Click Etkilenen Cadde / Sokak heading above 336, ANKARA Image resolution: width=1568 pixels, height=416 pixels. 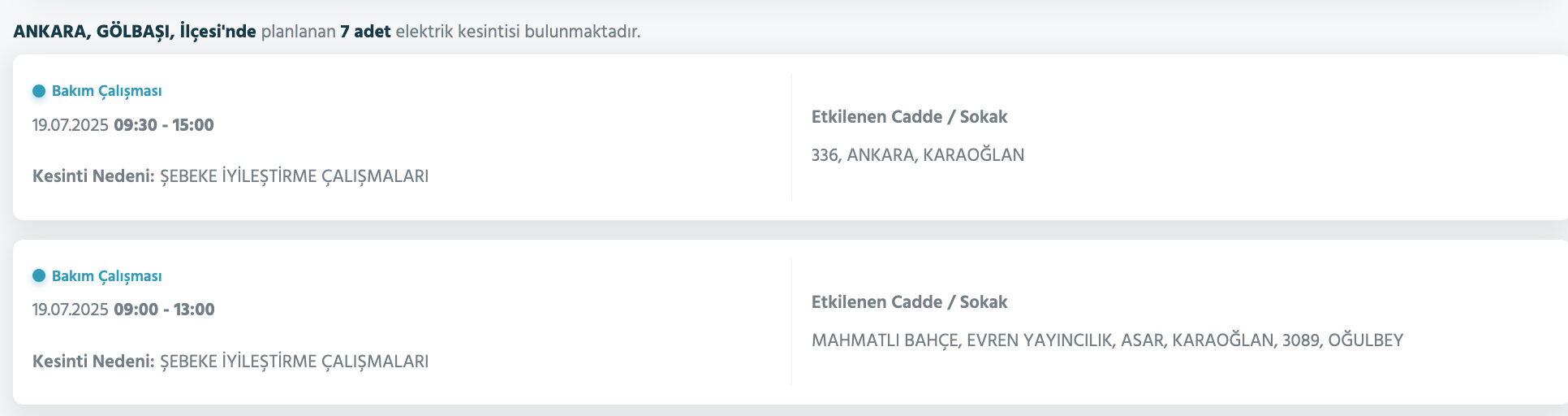tap(909, 117)
